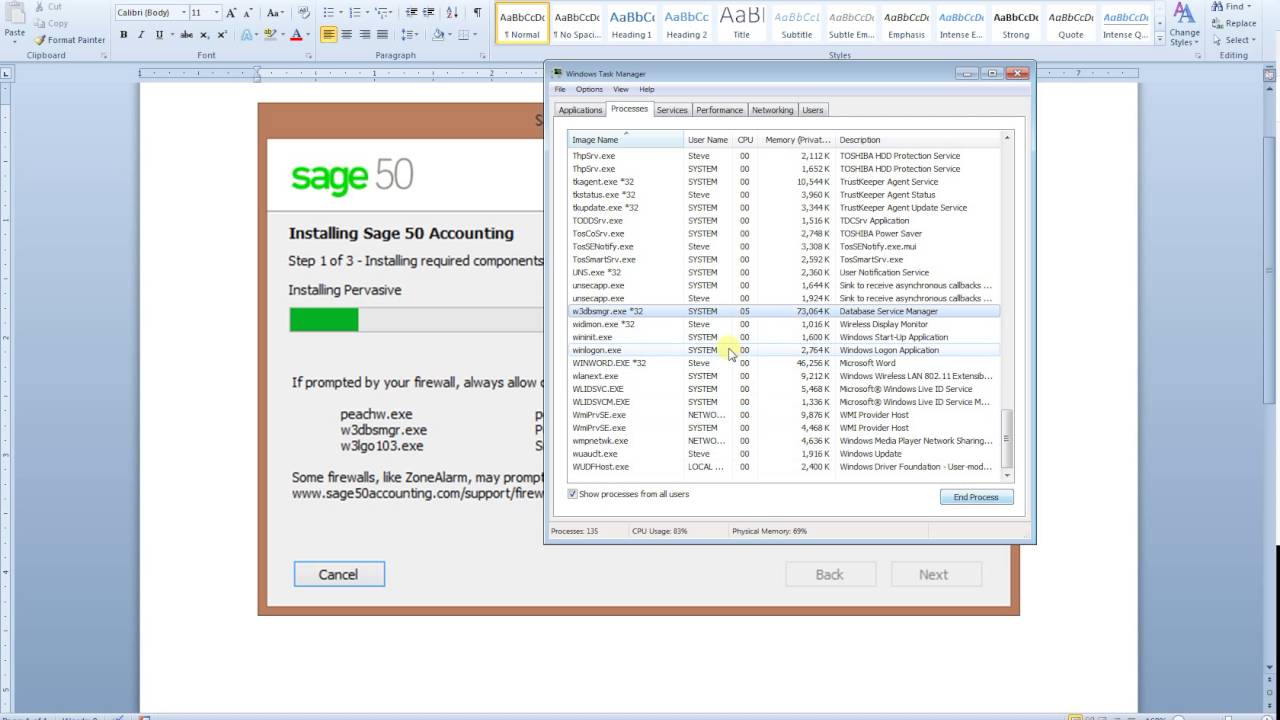This screenshot has width=1280, height=720.
Task: Justify the paragraph text
Action: 381,34
